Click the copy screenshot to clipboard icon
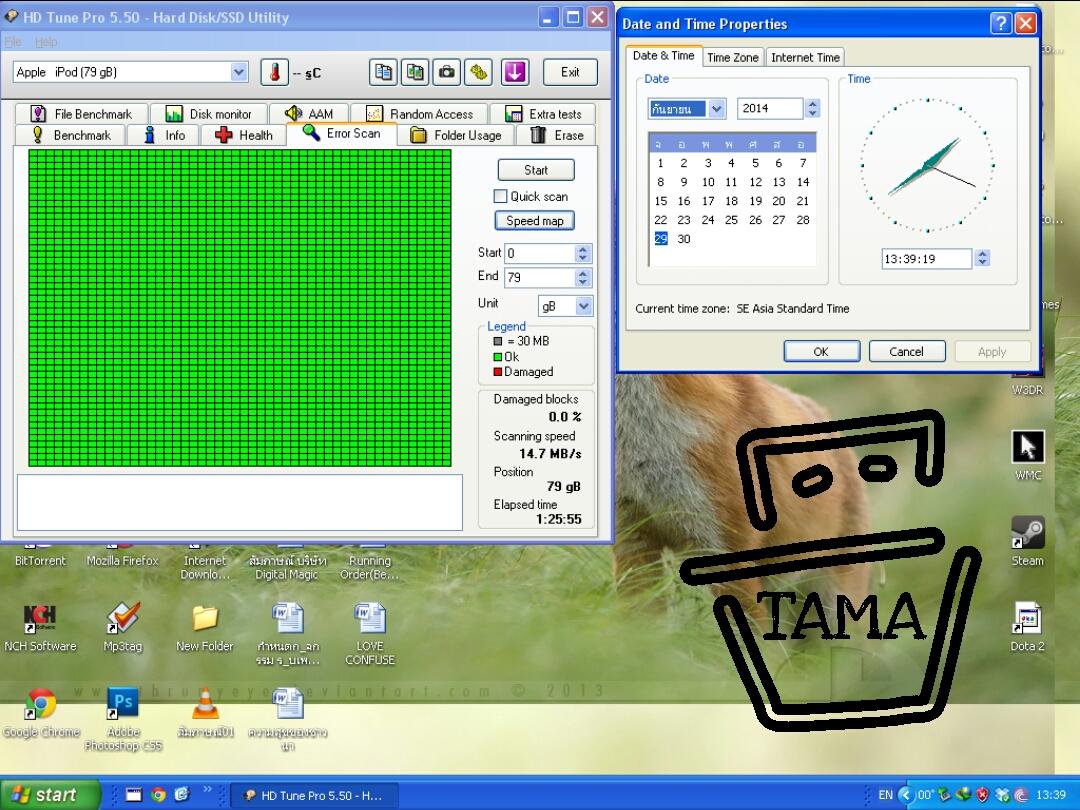 415,72
